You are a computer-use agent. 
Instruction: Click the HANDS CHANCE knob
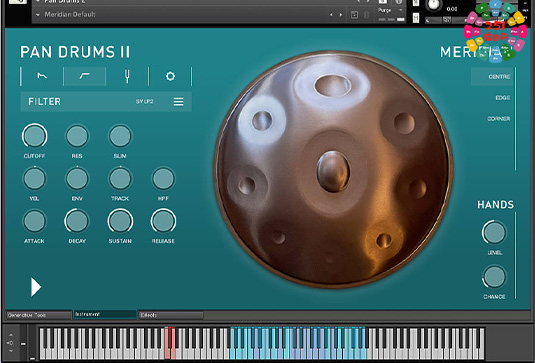click(494, 277)
